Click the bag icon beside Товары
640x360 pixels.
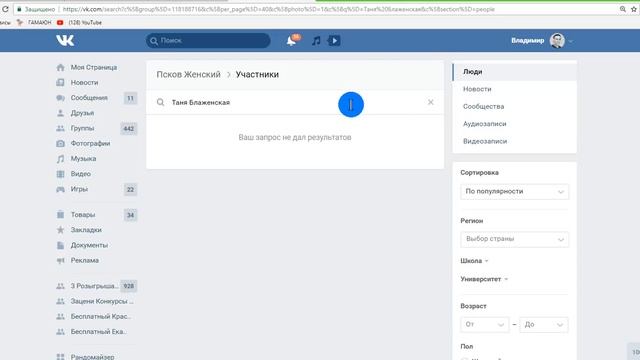(x=60, y=215)
